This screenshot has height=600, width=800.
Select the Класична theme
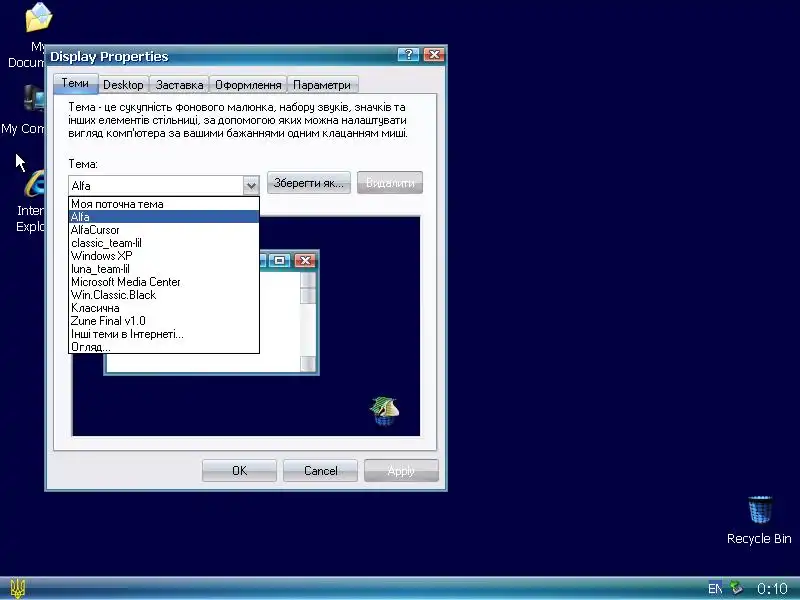coord(164,308)
